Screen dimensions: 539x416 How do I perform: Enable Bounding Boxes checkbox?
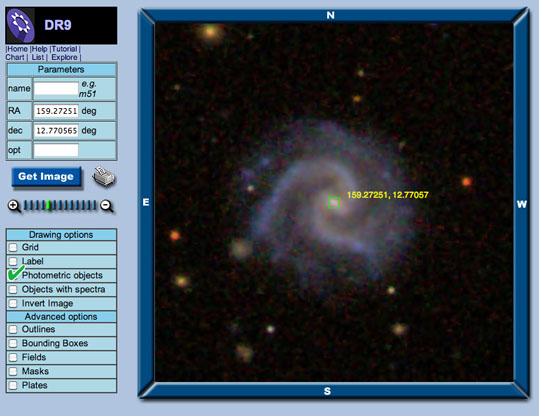tap(13, 343)
